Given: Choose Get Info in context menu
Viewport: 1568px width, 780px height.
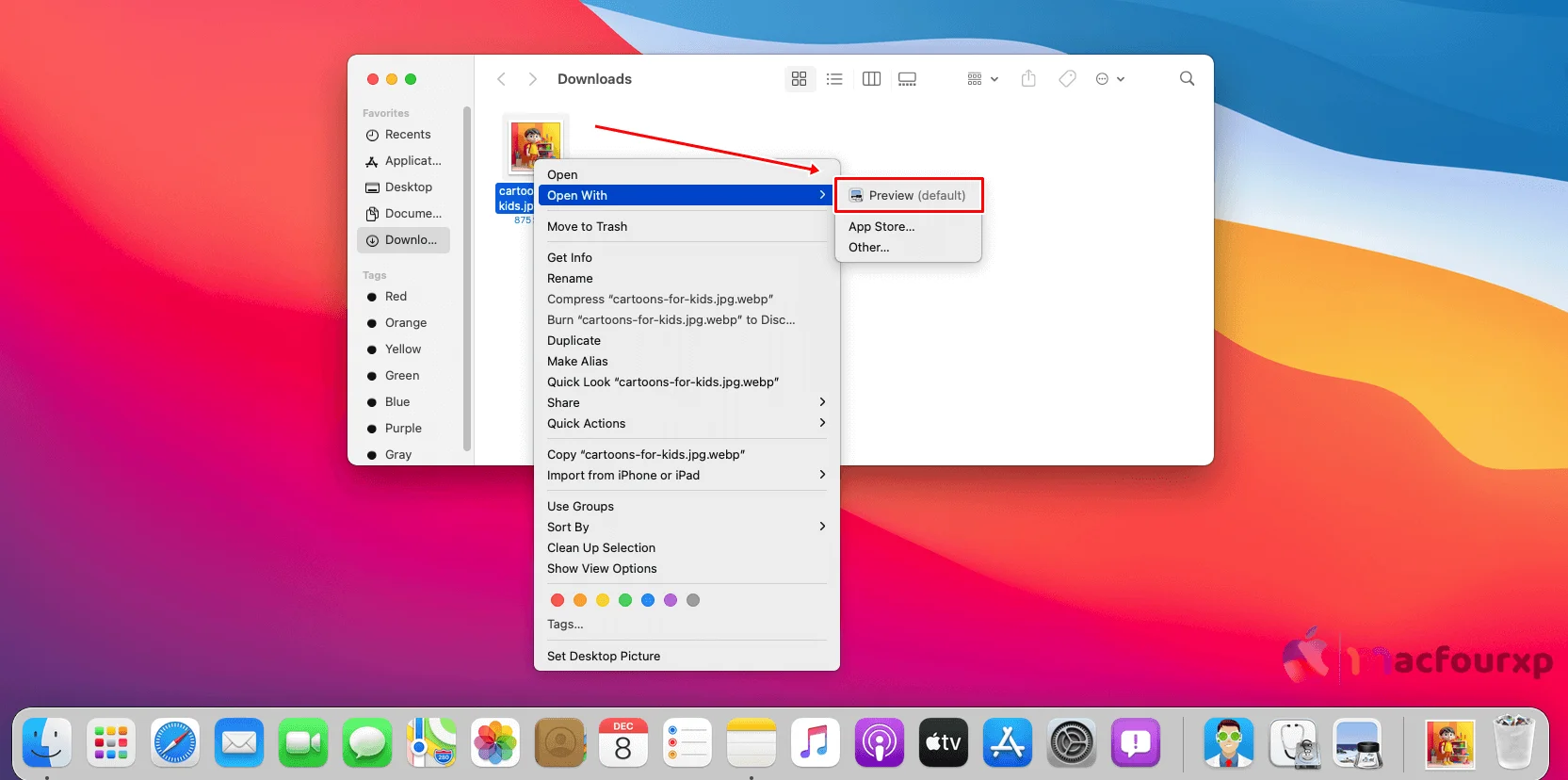Looking at the screenshot, I should 687,257.
